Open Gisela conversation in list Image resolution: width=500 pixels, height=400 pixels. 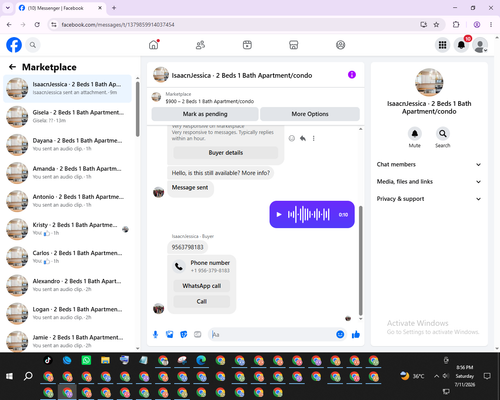(x=67, y=117)
